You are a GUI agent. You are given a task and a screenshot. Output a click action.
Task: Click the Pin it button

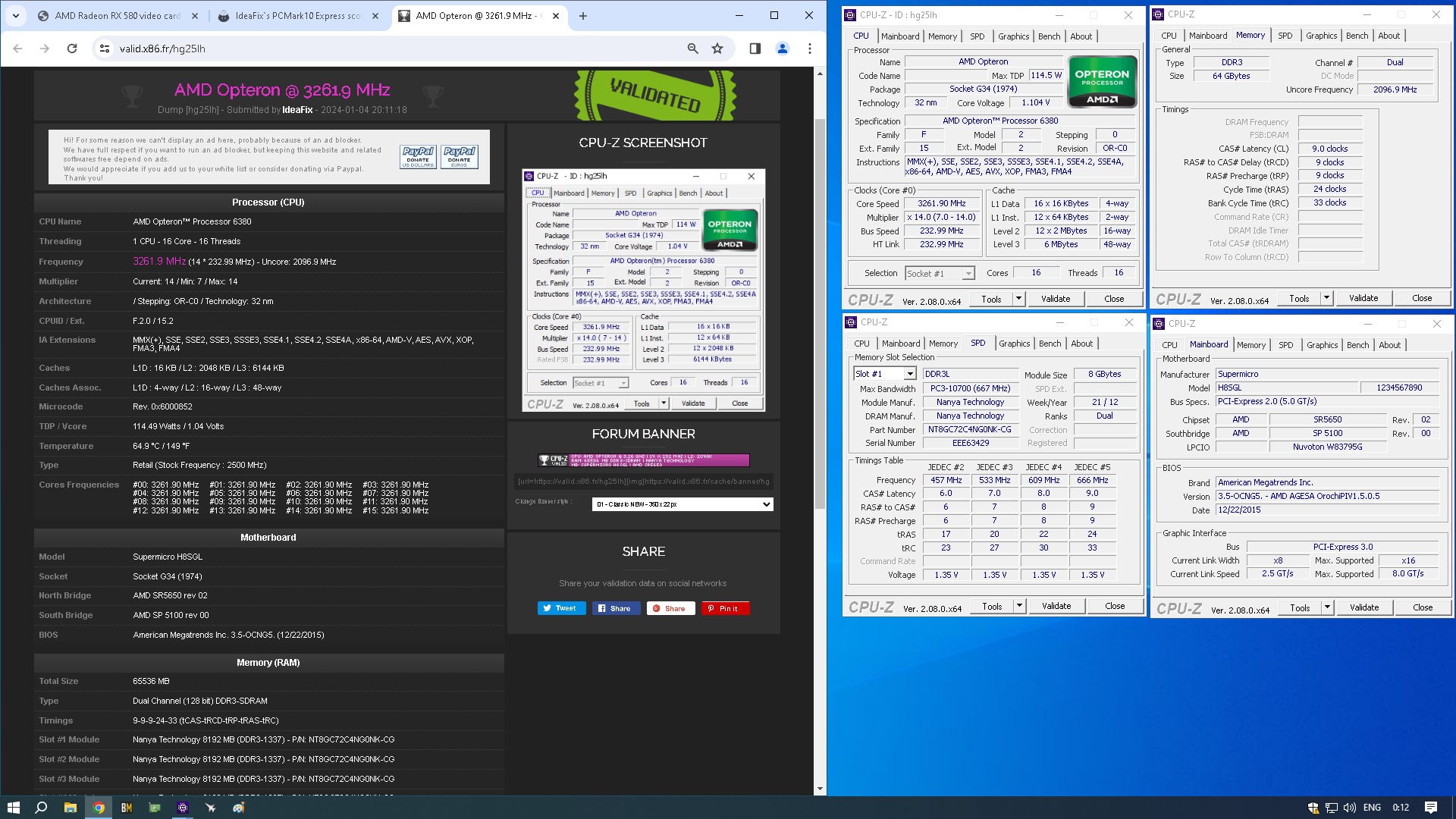[x=726, y=608]
